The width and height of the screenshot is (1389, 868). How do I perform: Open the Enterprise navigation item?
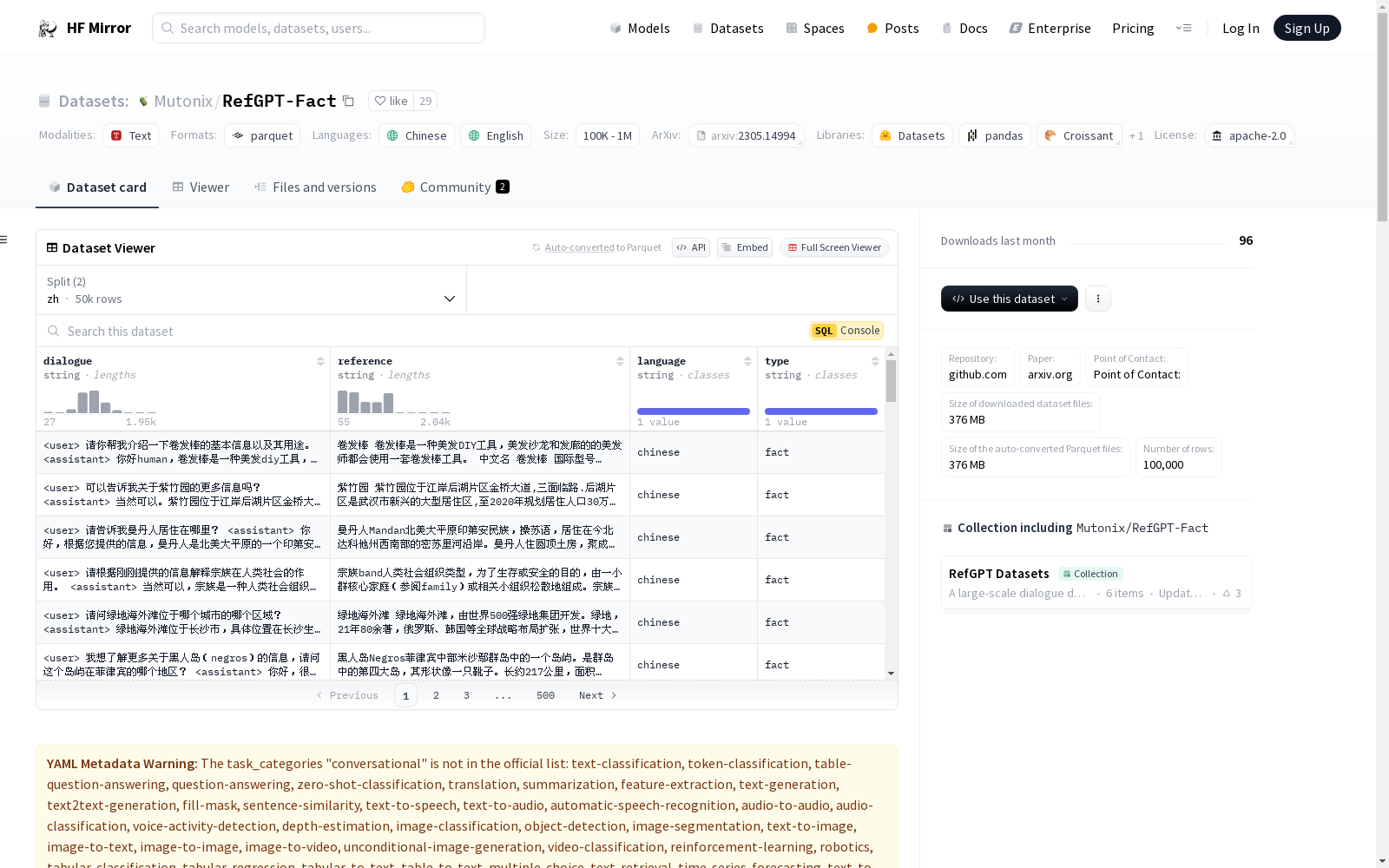point(1050,28)
